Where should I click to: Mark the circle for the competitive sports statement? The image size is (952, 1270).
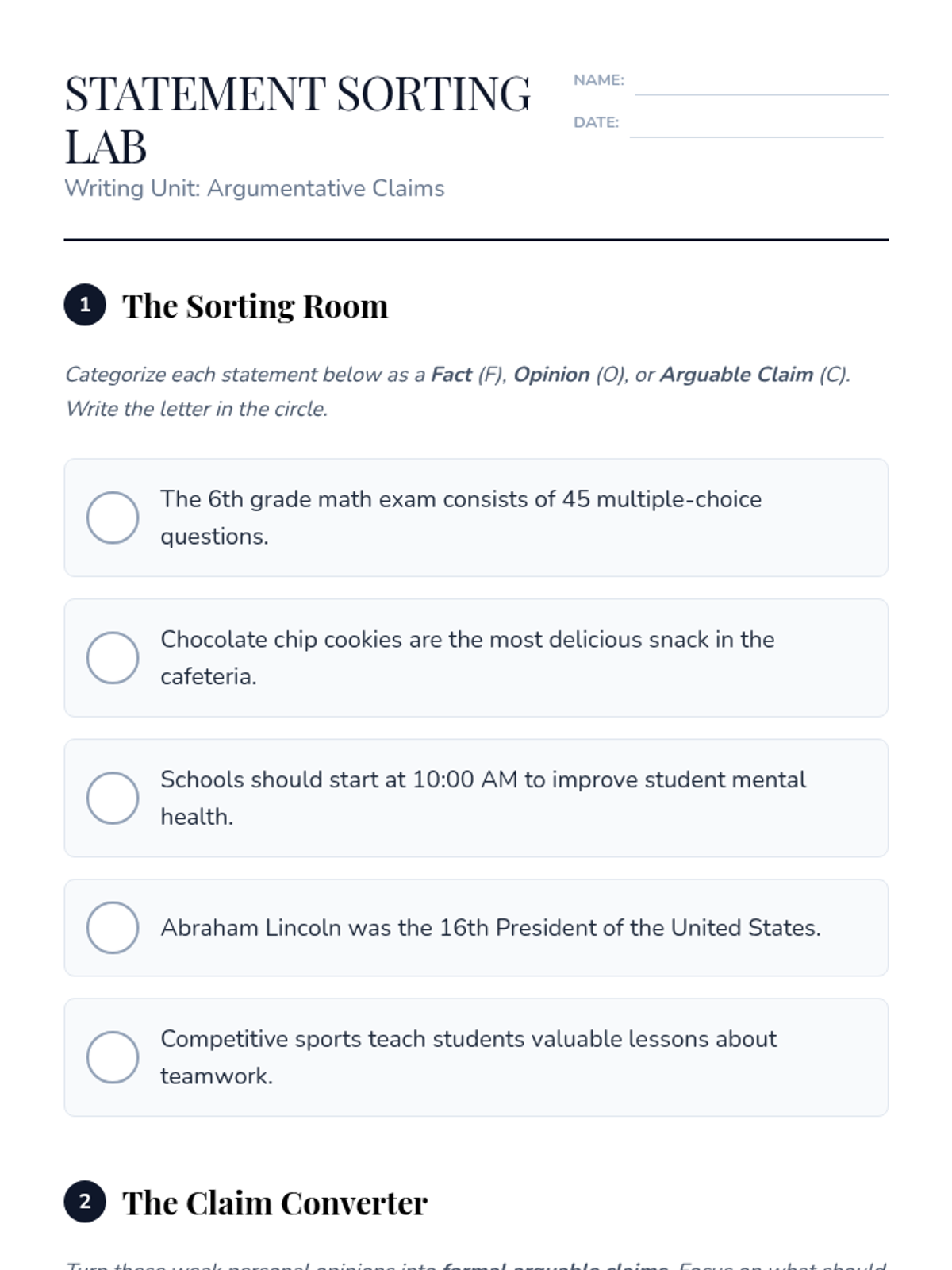pyautogui.click(x=113, y=1057)
